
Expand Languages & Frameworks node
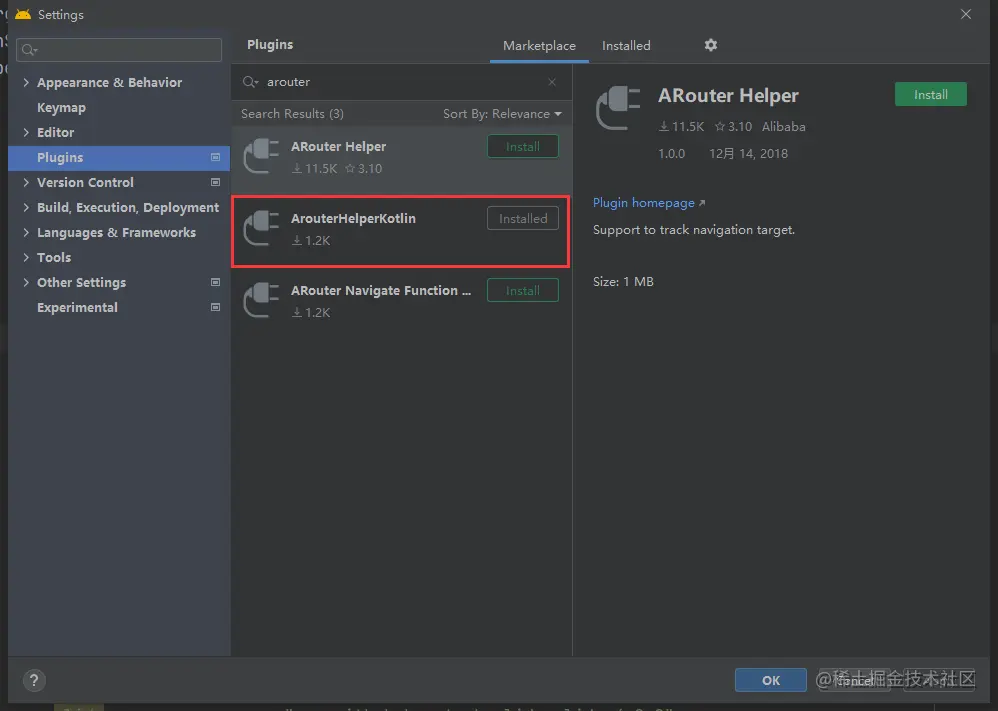26,232
